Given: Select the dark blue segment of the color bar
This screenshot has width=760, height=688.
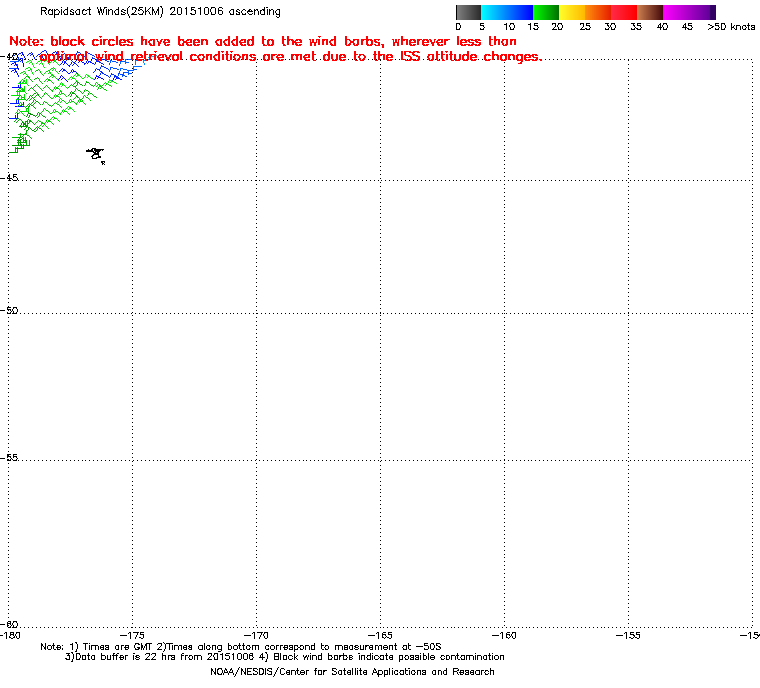Looking at the screenshot, I should 520,12.
